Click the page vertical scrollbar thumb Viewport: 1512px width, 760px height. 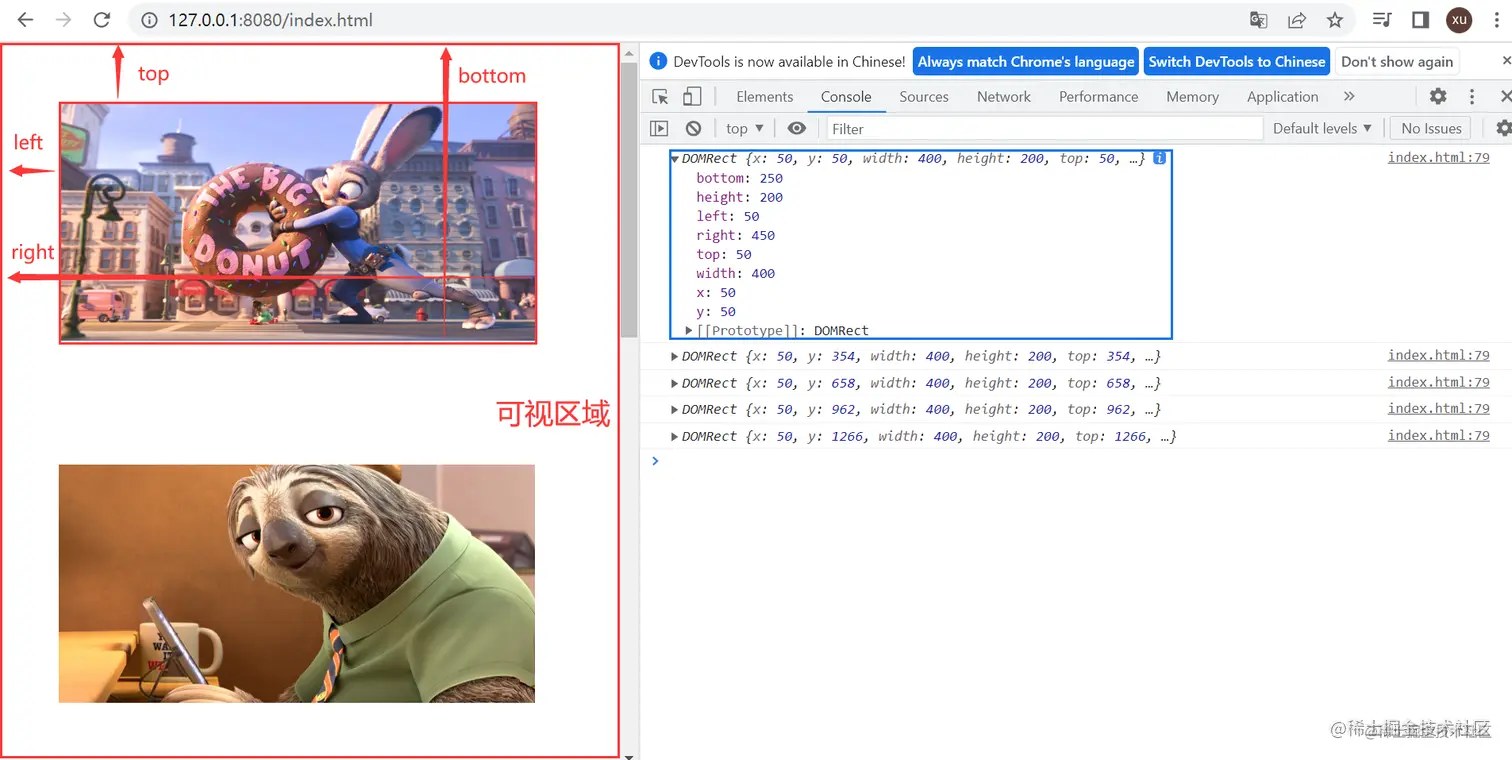point(628,200)
